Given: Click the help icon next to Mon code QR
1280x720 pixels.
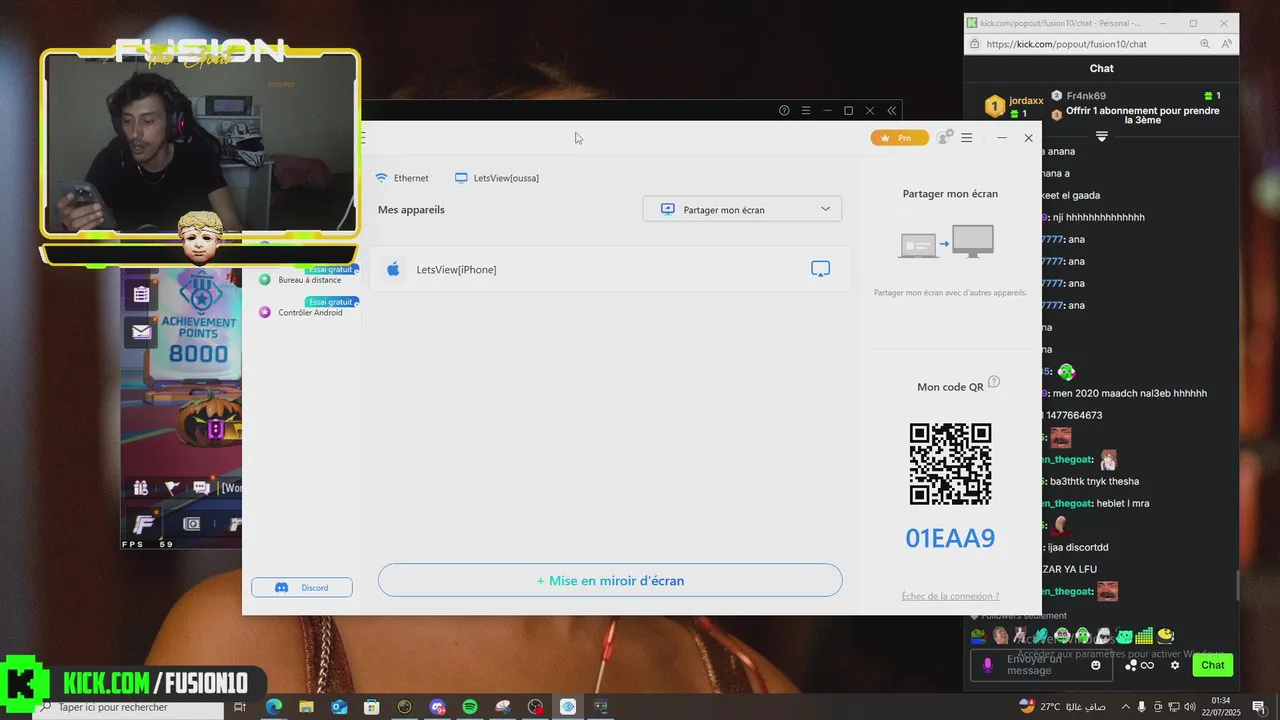Looking at the screenshot, I should 994,382.
